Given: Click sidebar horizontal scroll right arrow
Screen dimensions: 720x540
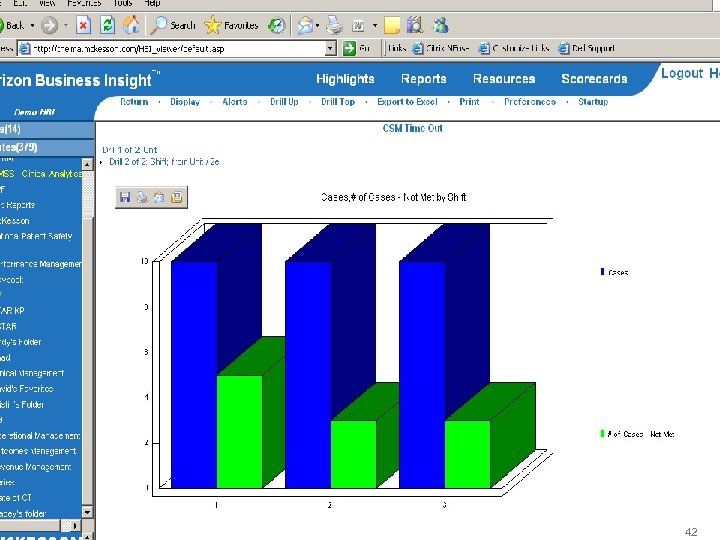Looking at the screenshot, I should (76, 525).
